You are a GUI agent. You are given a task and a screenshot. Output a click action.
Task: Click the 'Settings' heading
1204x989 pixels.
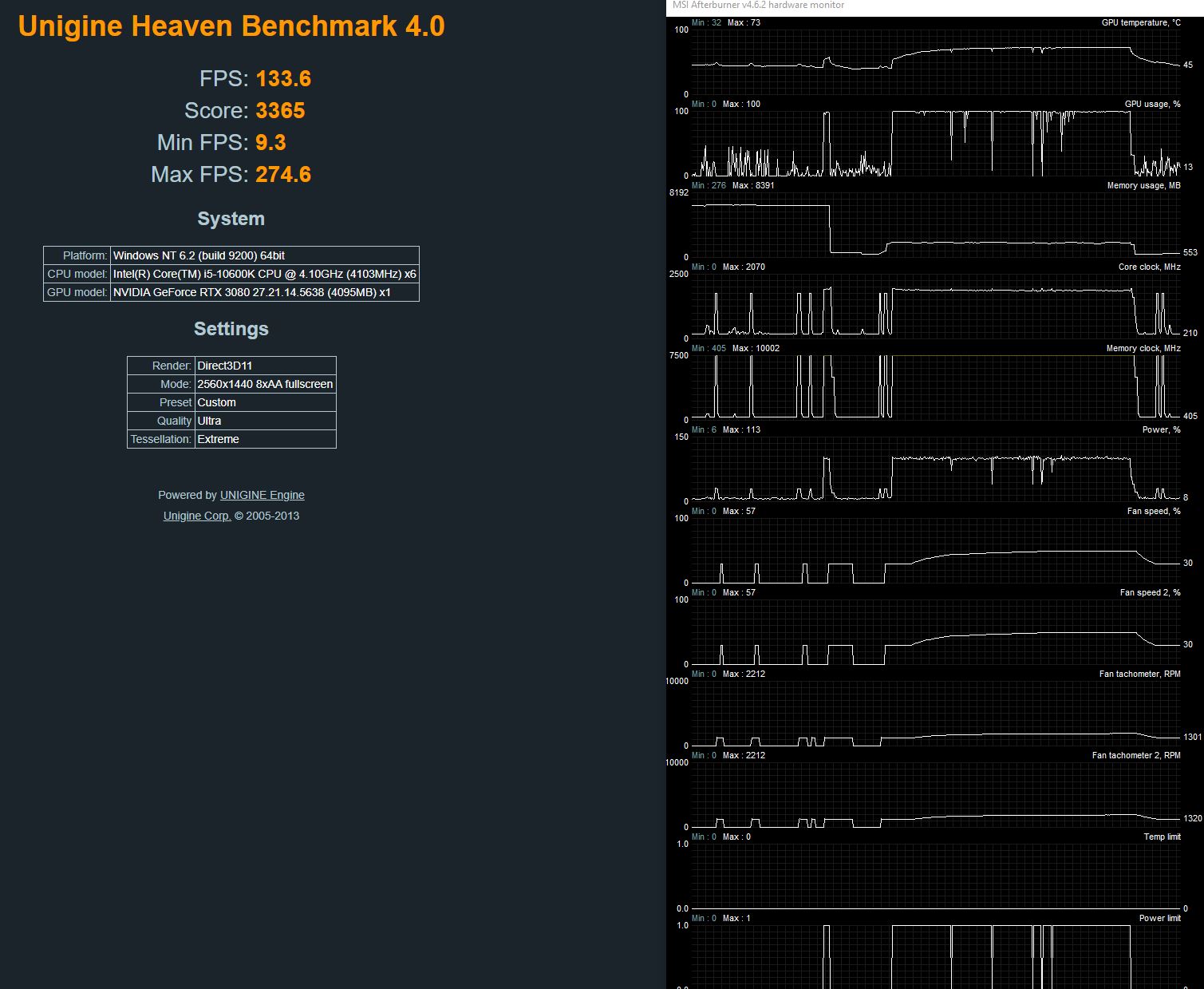(231, 329)
